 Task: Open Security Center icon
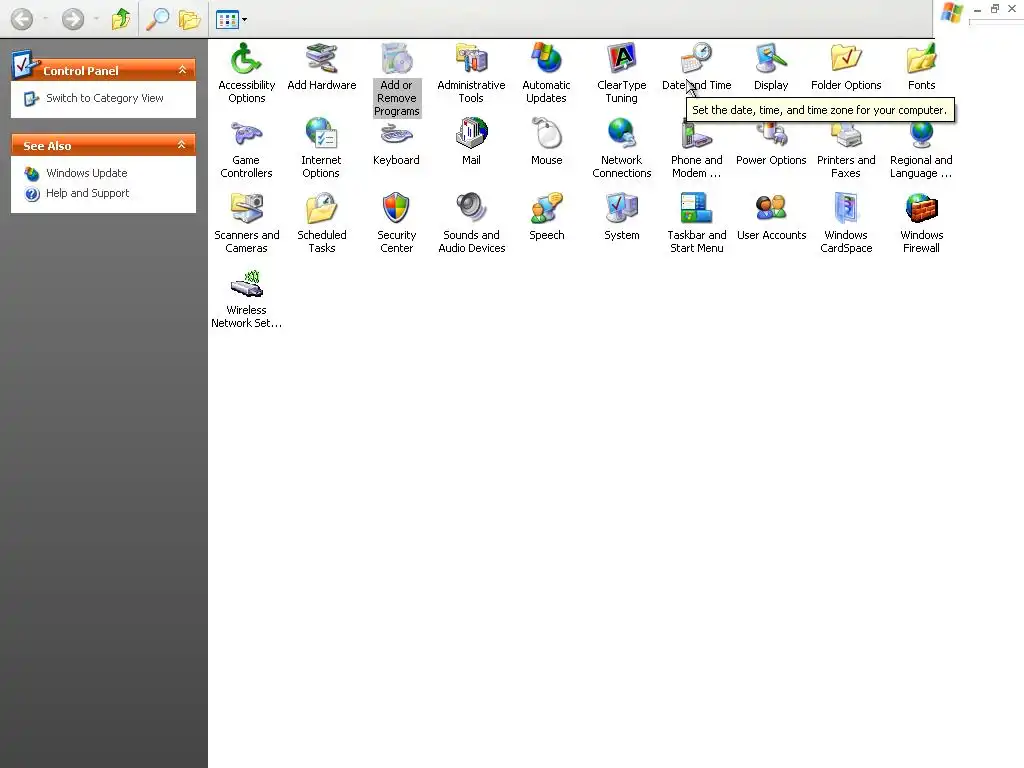(x=396, y=223)
